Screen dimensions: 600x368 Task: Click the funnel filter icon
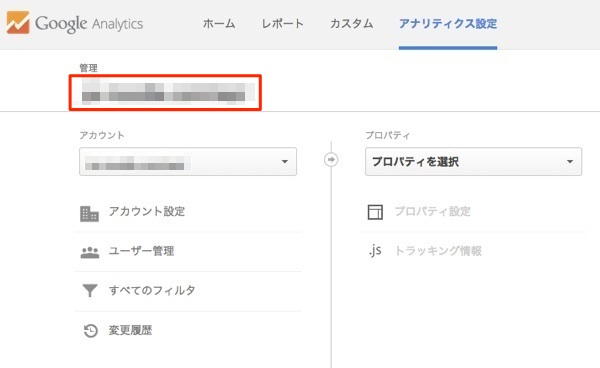(90, 290)
